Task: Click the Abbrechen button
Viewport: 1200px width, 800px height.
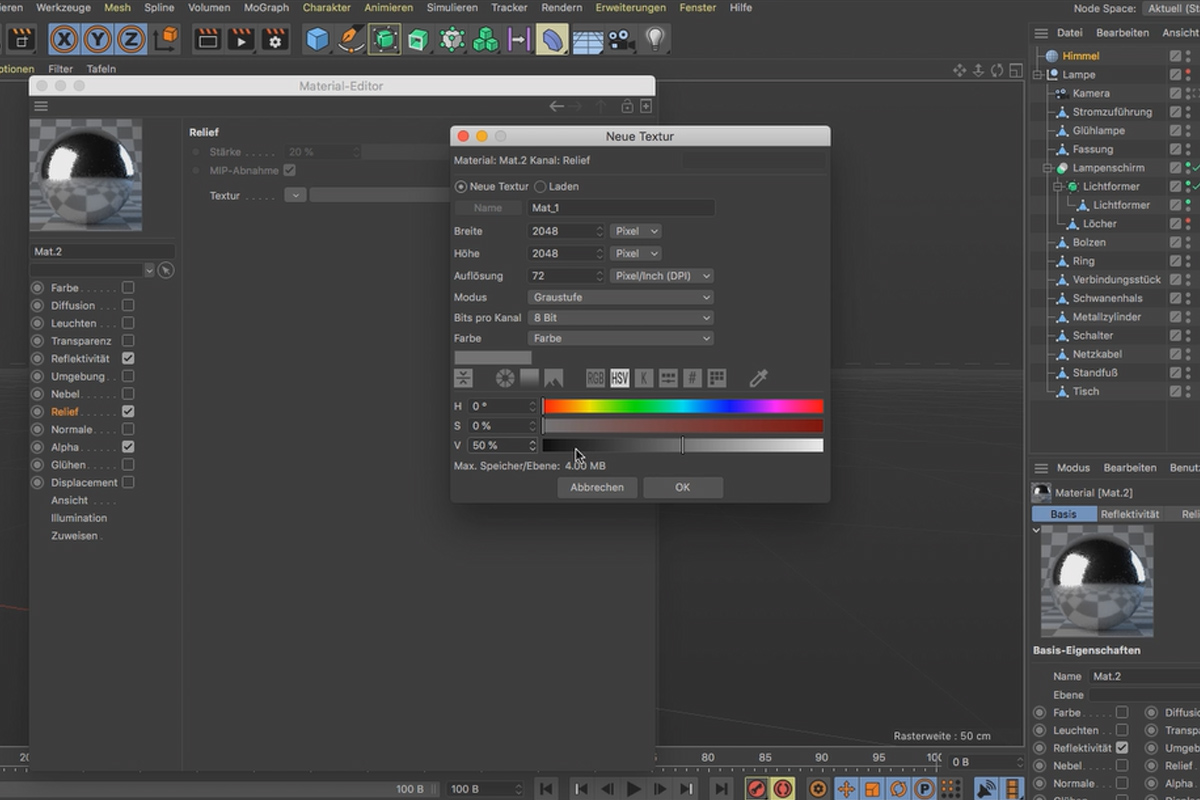Action: [x=597, y=488]
